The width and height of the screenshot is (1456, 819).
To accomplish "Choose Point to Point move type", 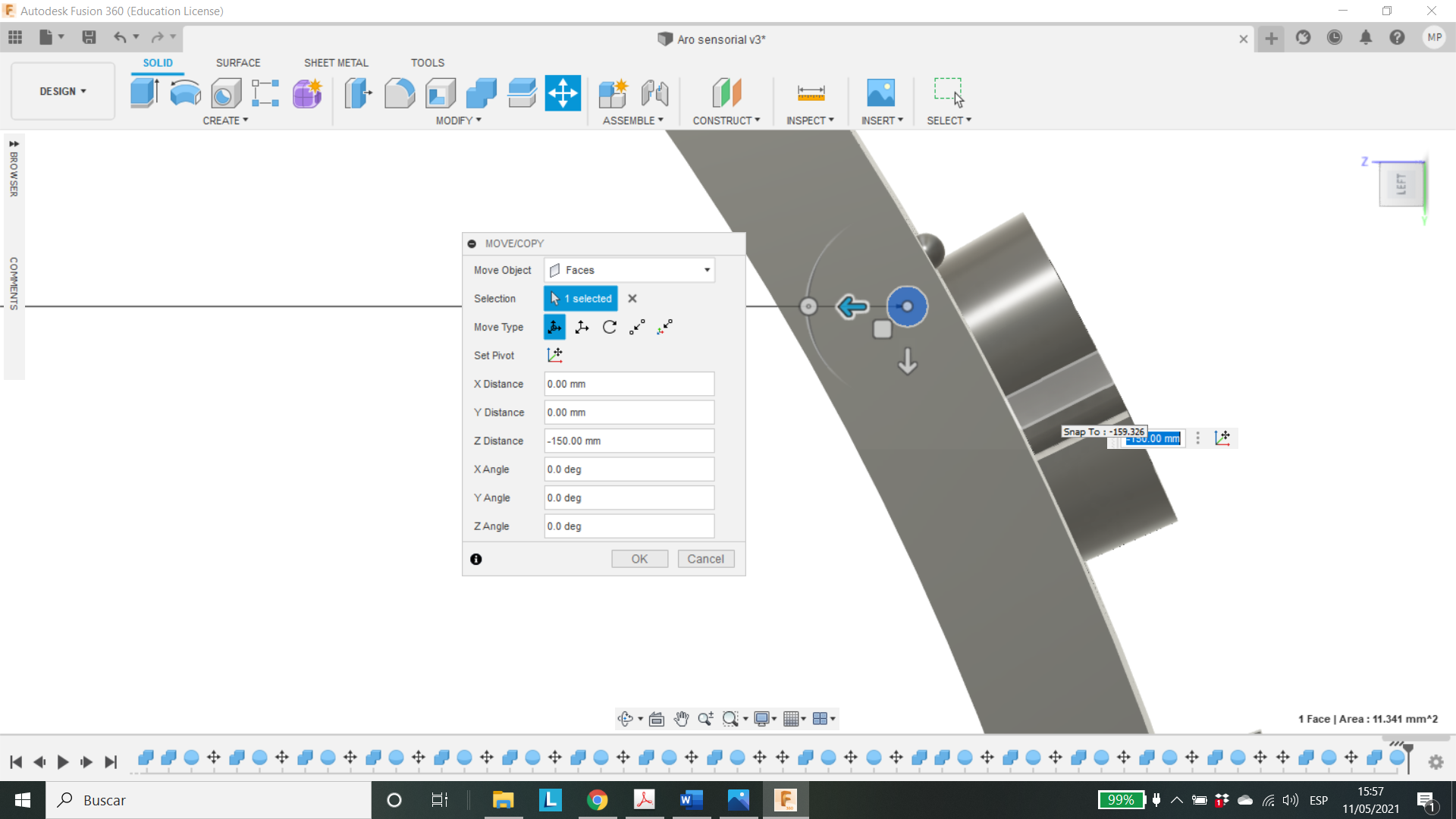I will click(x=637, y=327).
